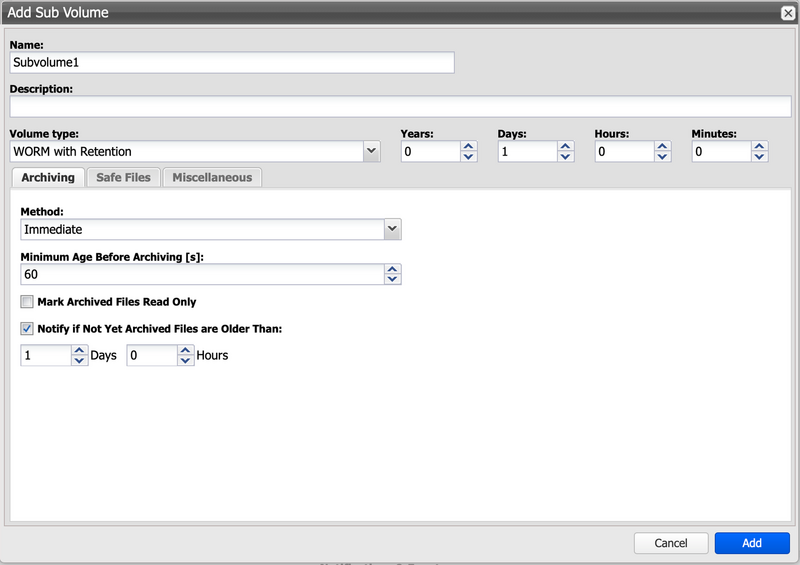
Task: Click into the Name text field
Action: coord(231,62)
